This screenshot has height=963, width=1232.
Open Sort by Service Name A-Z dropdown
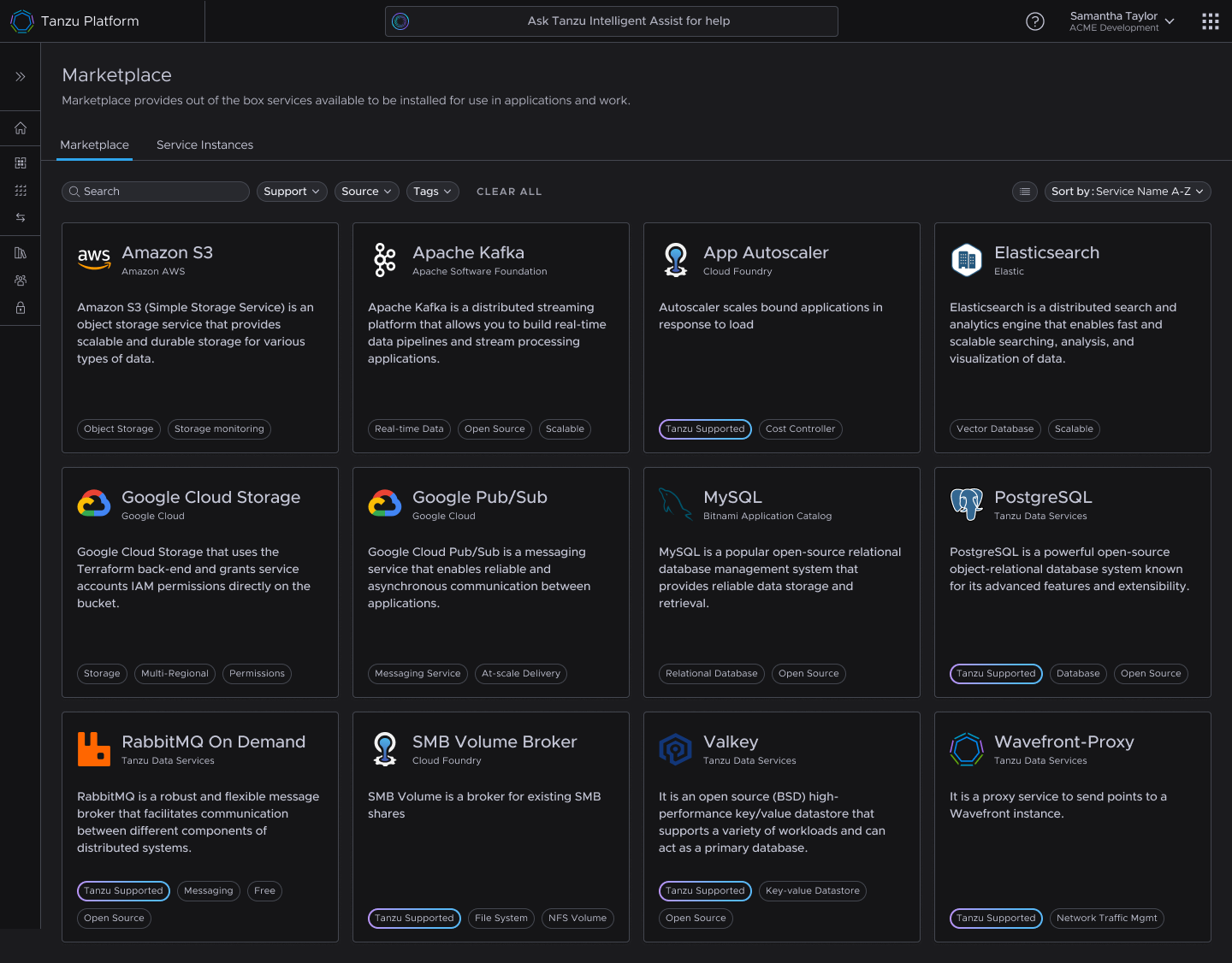1128,192
